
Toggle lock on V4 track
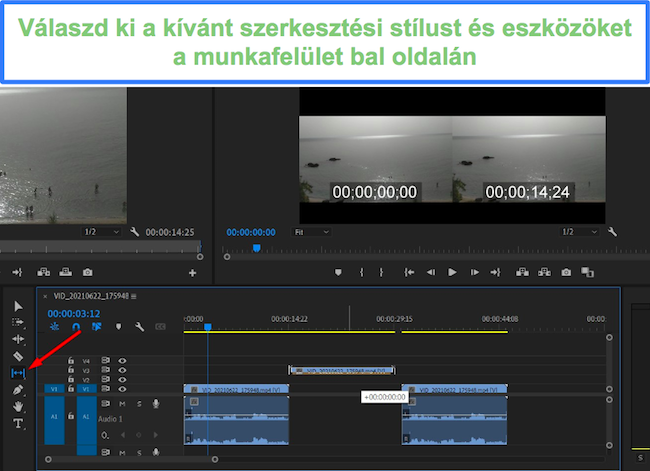(71, 360)
